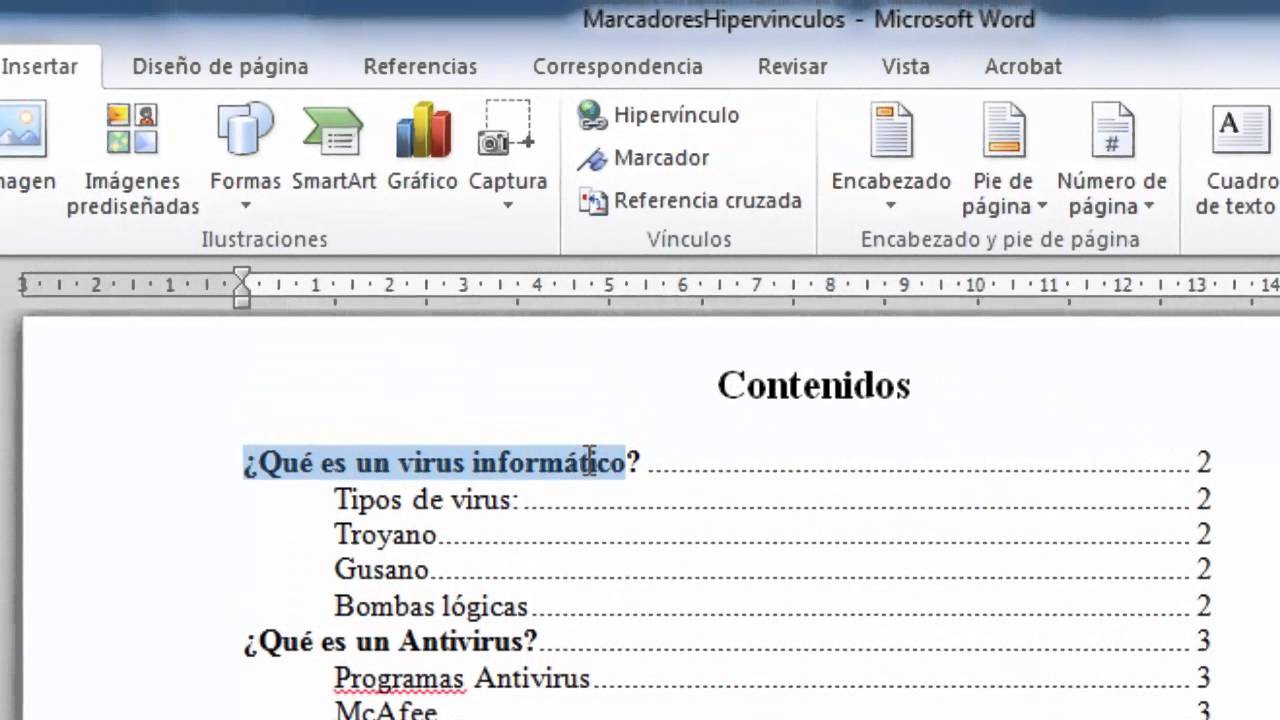Switch to the Insertar tab
Screen dimensions: 1280x720
[40, 67]
